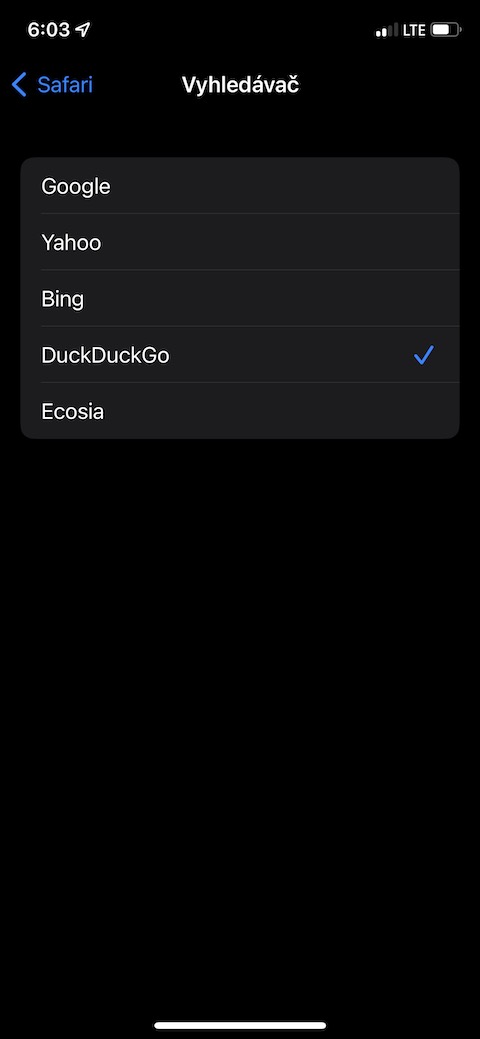480x1039 pixels.
Task: Pick Ecosia as the search engine
Action: (240, 411)
